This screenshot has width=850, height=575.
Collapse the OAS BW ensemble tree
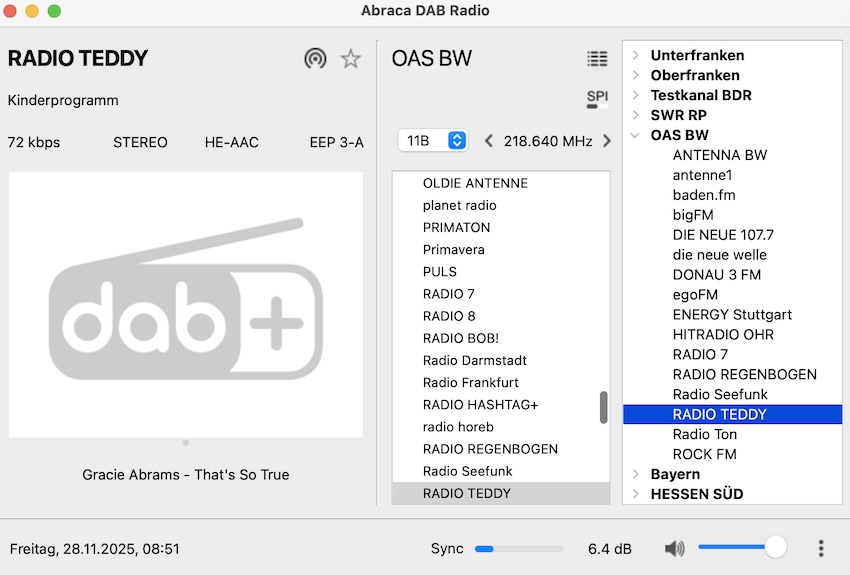pos(636,136)
